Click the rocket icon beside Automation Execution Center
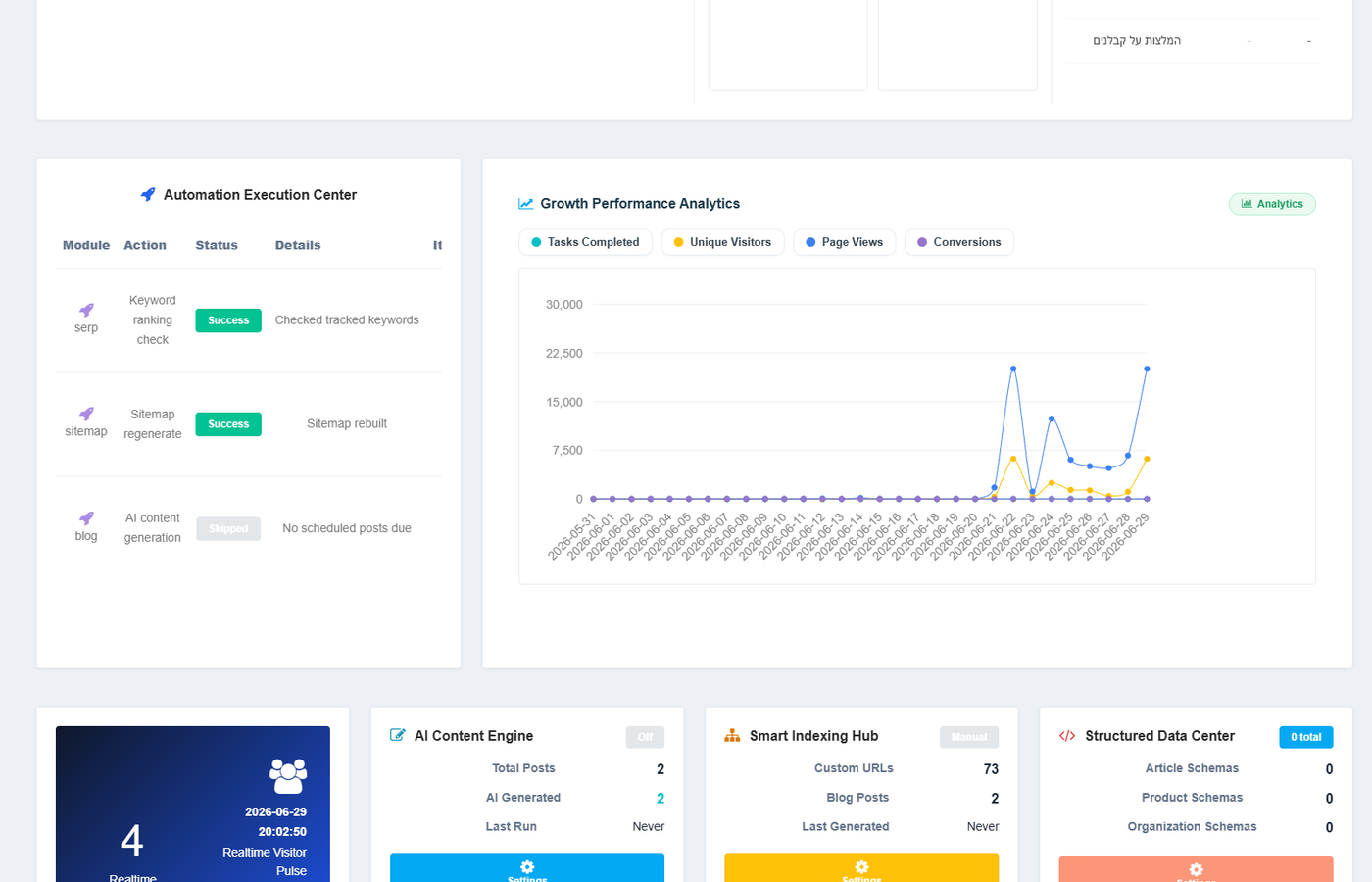Screen dimensions: 1372x882 click(x=148, y=195)
